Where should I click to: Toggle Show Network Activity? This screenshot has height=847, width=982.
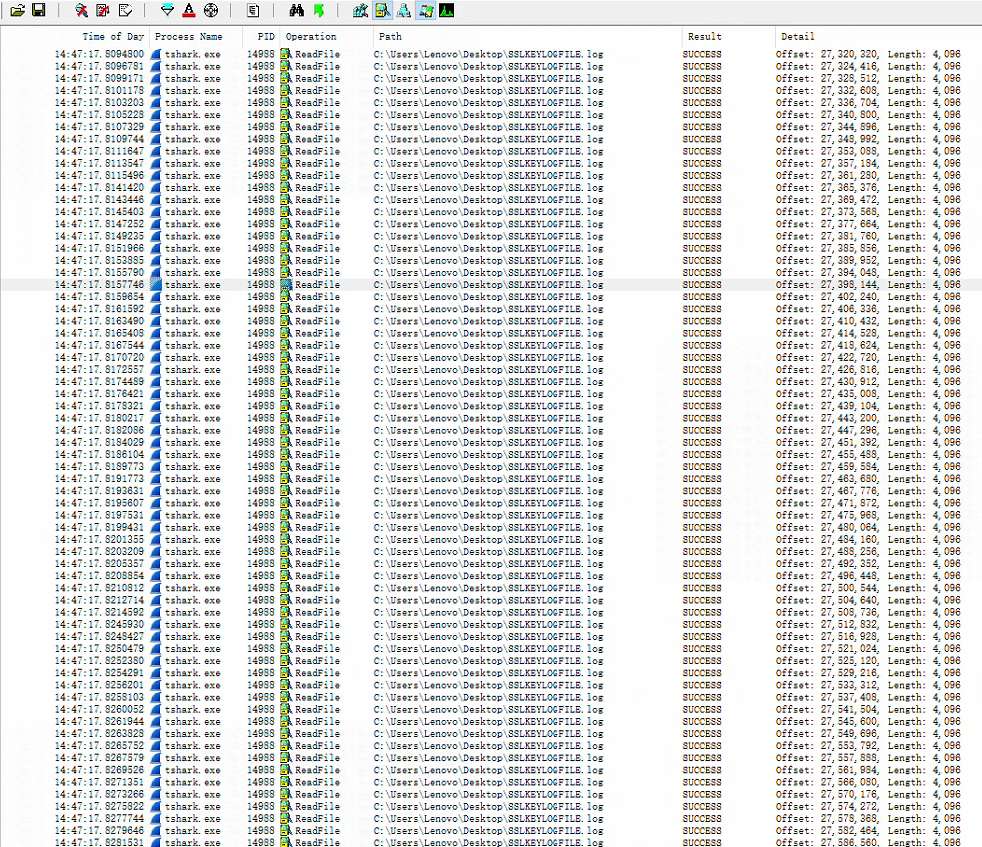coord(403,11)
